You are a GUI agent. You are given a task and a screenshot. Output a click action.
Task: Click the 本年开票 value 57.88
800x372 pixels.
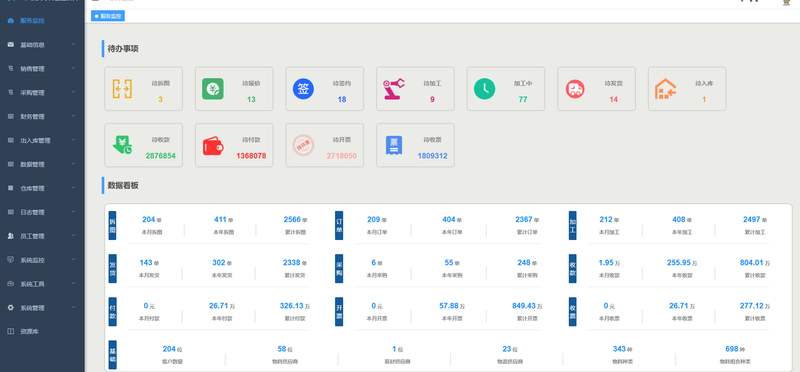pos(449,306)
